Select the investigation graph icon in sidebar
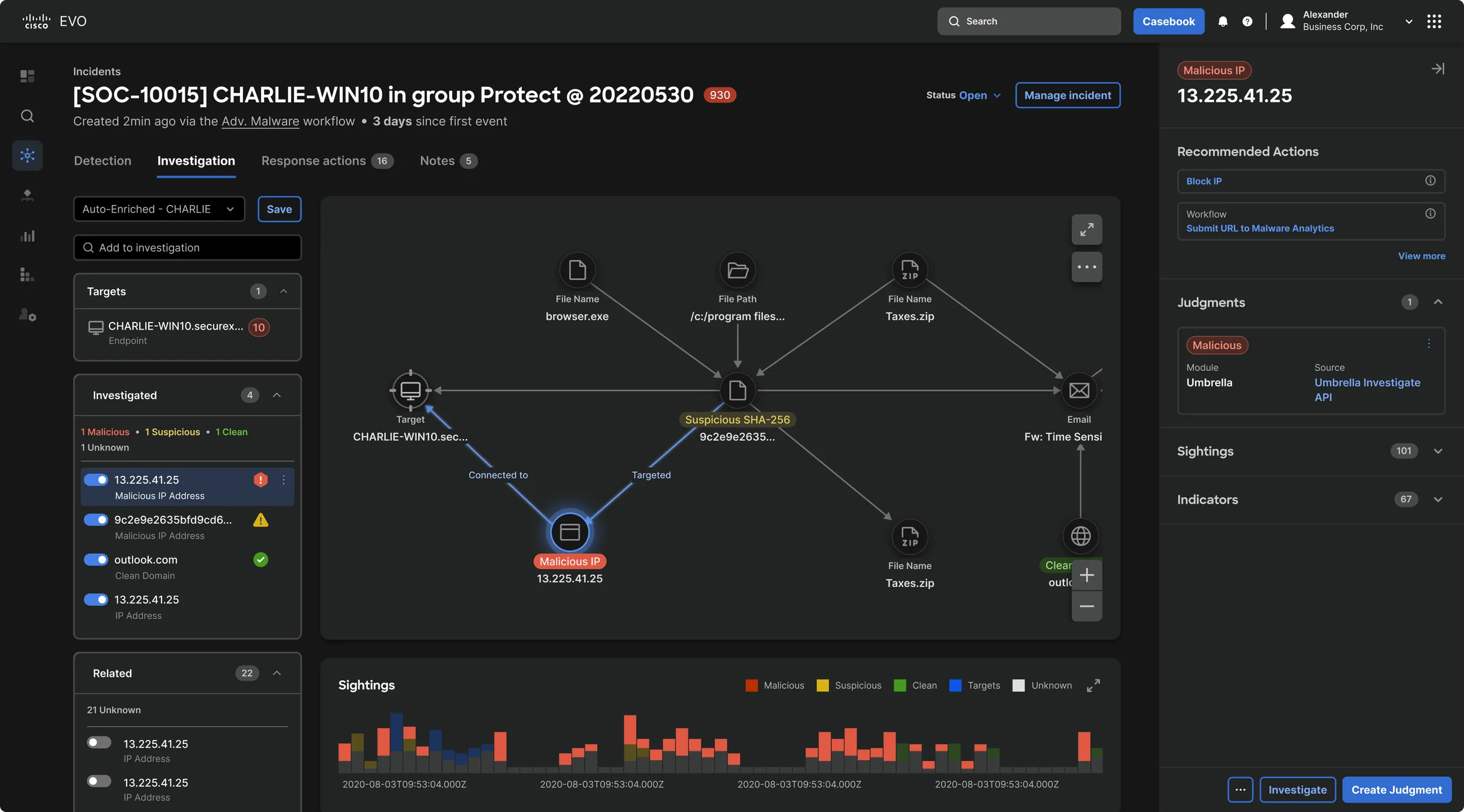This screenshot has width=1464, height=812. point(27,155)
